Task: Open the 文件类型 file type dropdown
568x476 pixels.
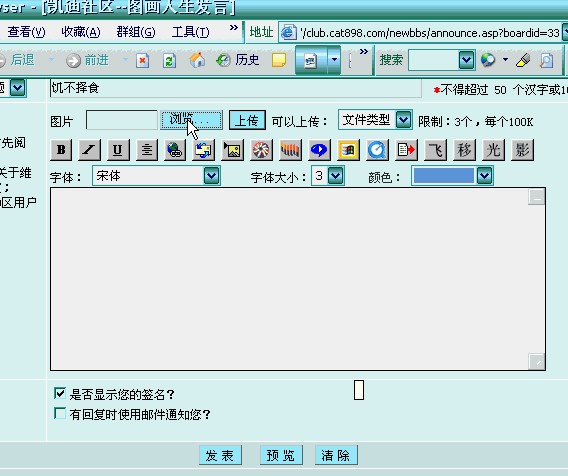Action: 403,120
